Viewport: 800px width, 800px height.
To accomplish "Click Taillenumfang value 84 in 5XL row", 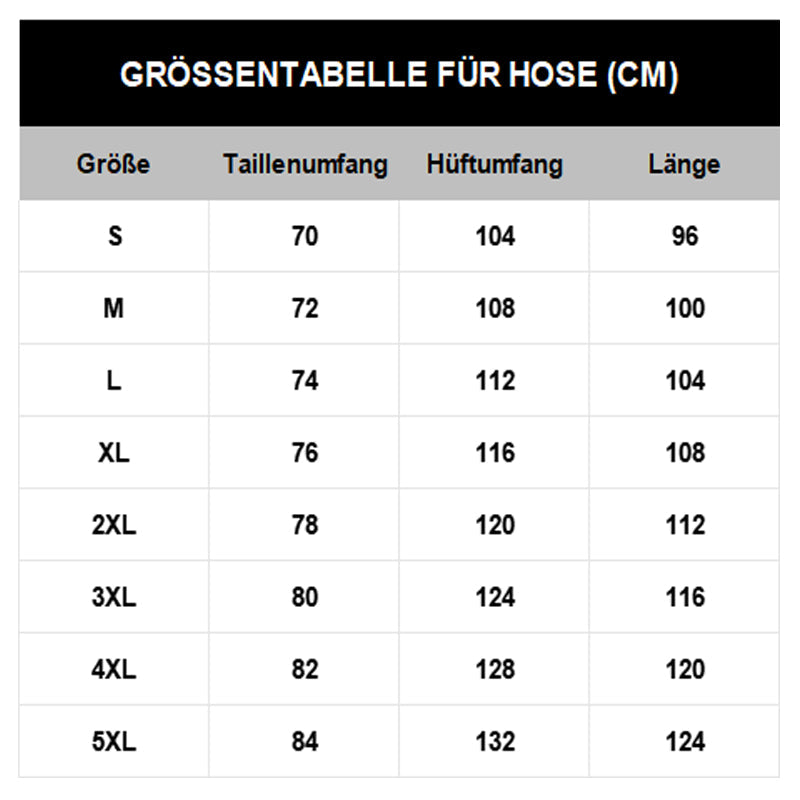I will pos(305,741).
